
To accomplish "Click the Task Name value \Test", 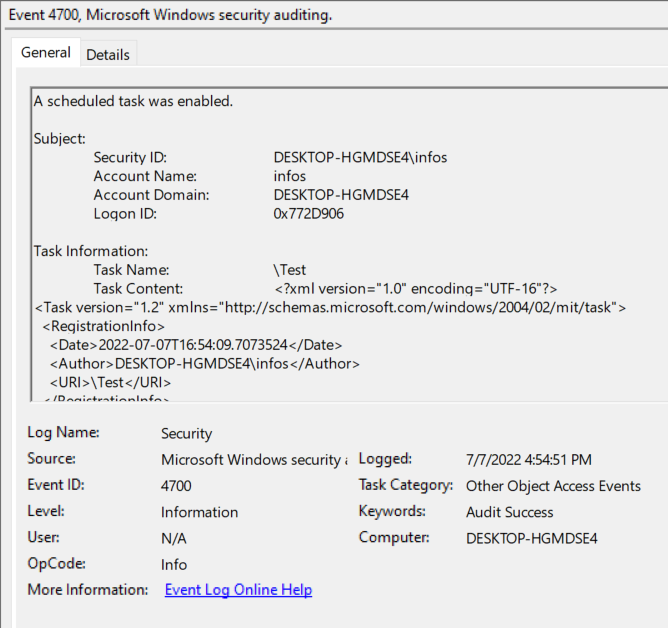I will click(x=289, y=270).
